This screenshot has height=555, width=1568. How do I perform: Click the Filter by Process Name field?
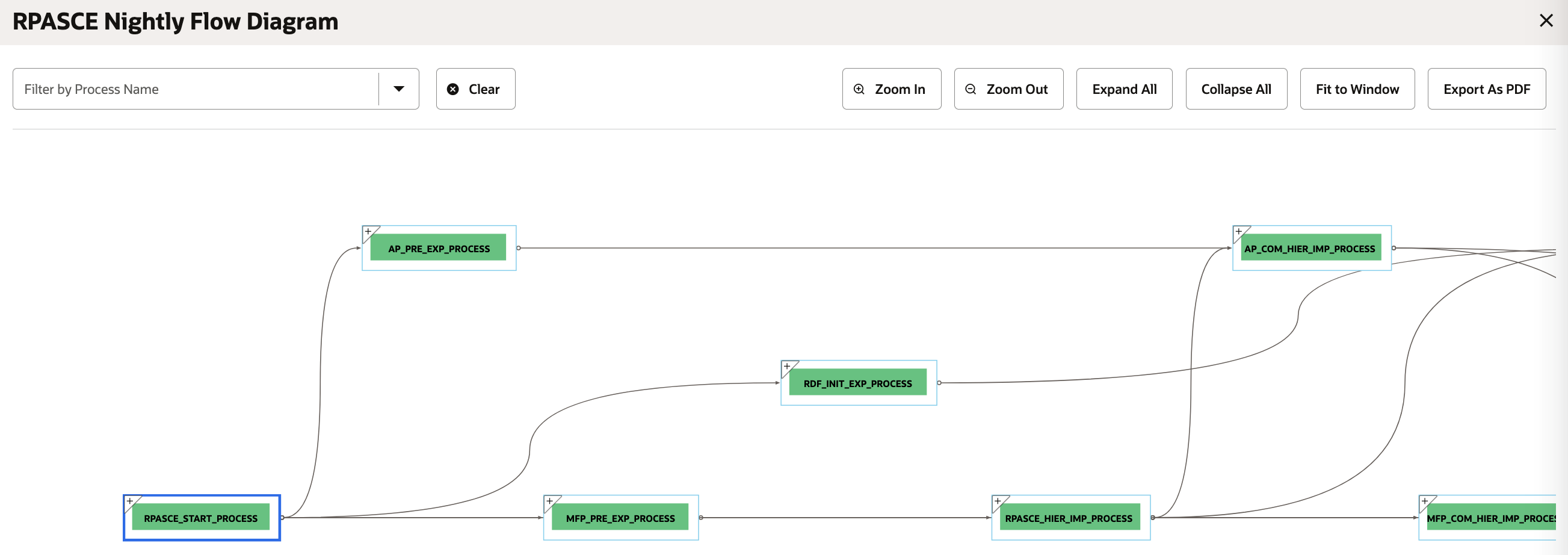pos(196,89)
